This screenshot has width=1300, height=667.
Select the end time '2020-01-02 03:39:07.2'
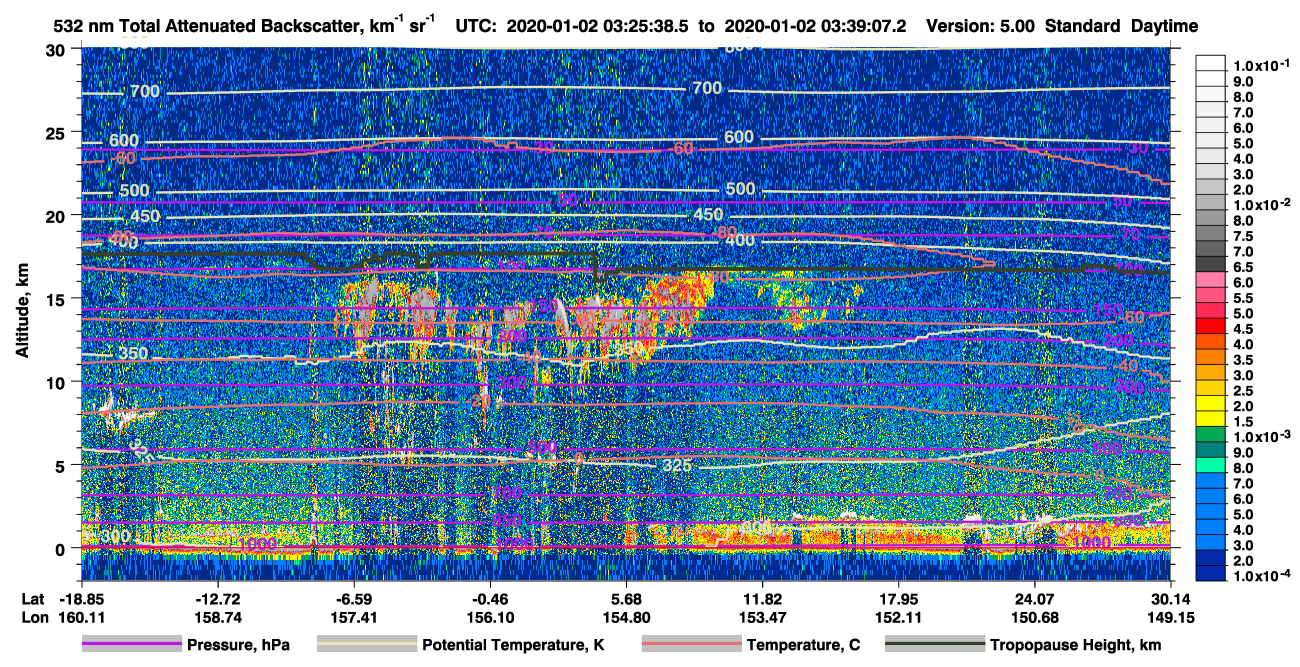click(x=814, y=26)
